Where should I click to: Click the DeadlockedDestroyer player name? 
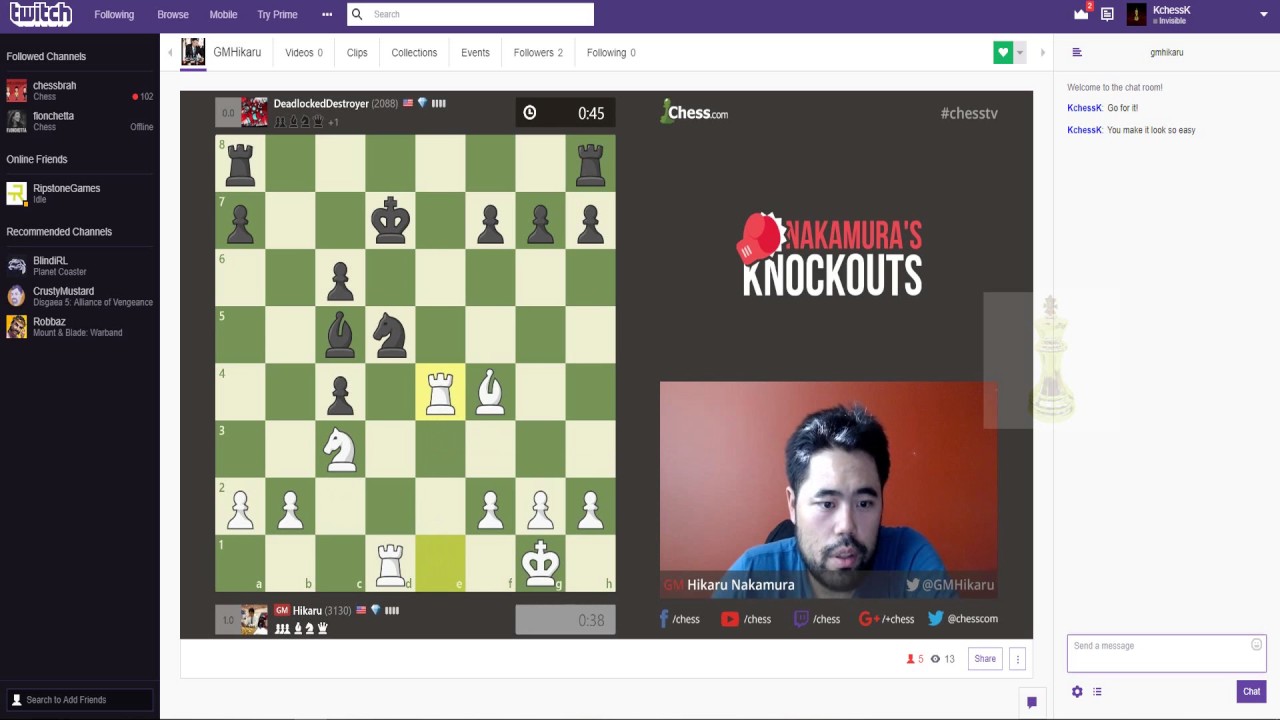click(x=321, y=104)
